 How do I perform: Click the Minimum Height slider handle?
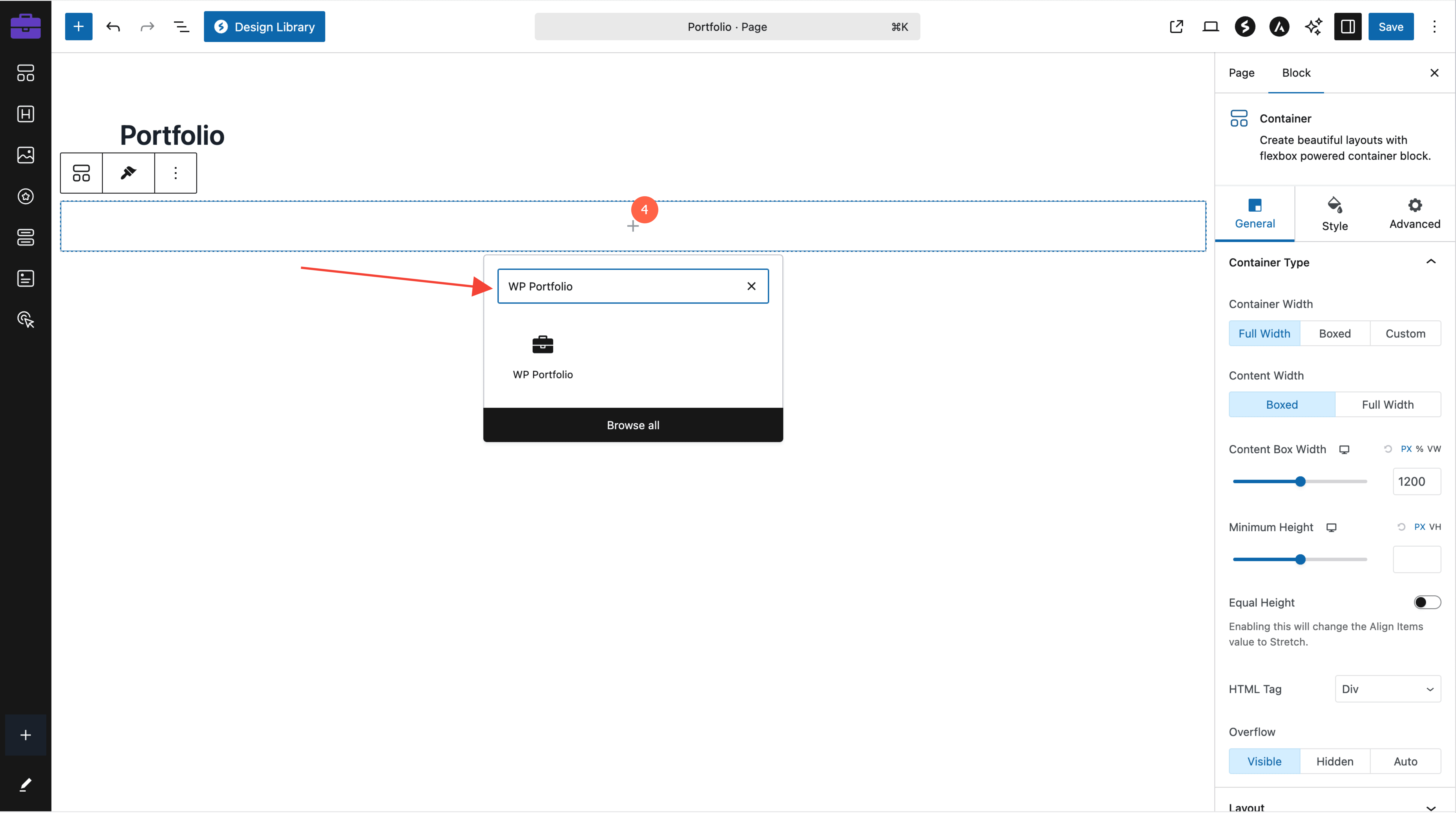point(1300,559)
